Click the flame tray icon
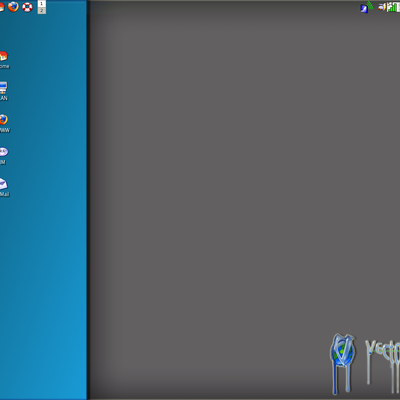400x400 pixels. pos(382,7)
